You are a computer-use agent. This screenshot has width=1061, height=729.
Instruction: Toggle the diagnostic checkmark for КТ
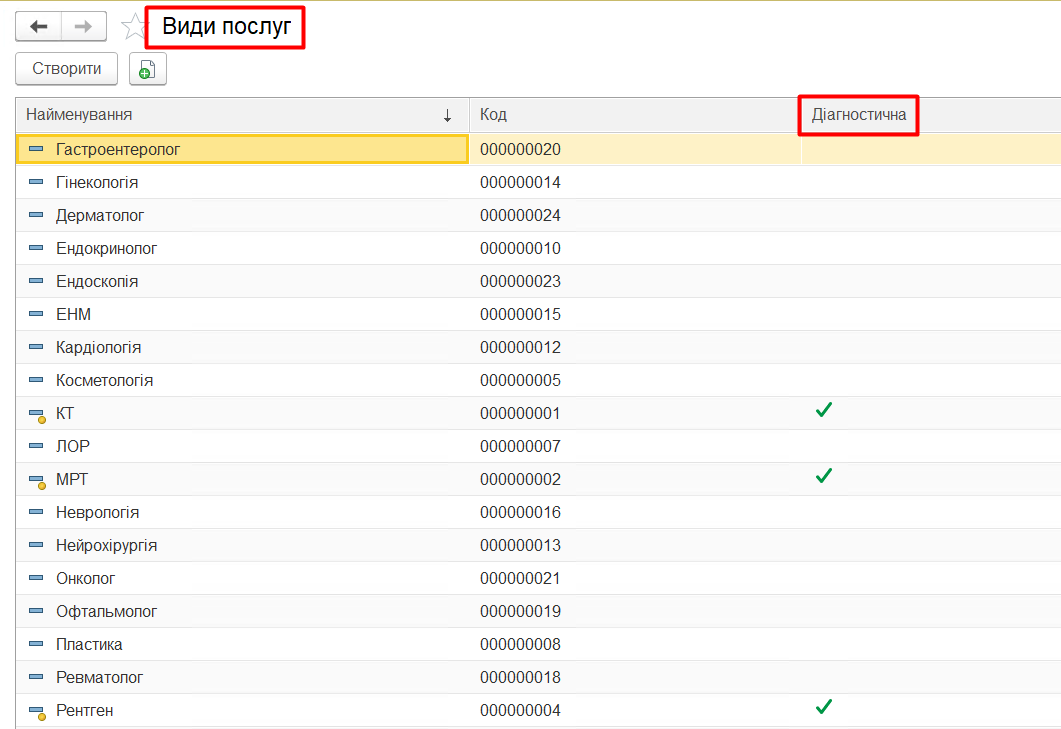824,410
